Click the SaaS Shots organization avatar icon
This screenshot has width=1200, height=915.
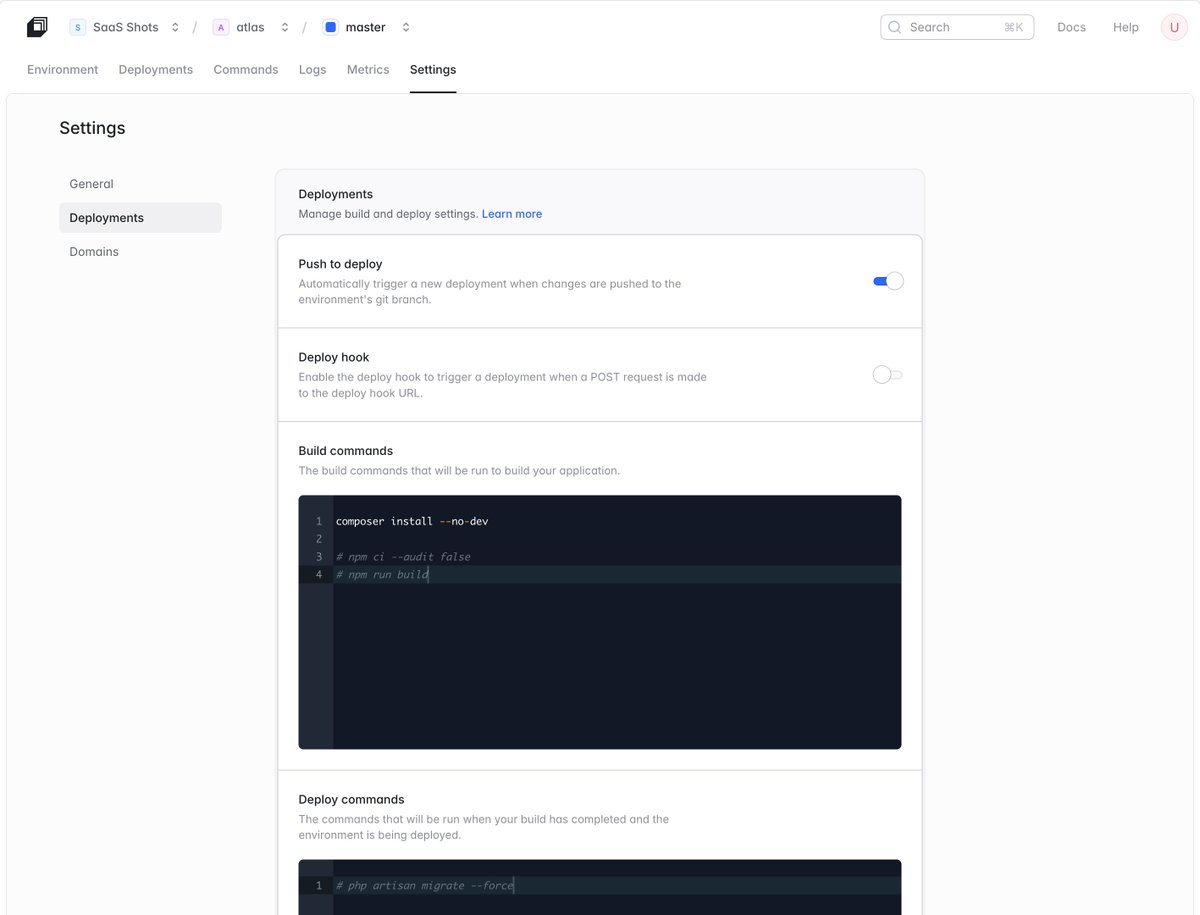[77, 27]
